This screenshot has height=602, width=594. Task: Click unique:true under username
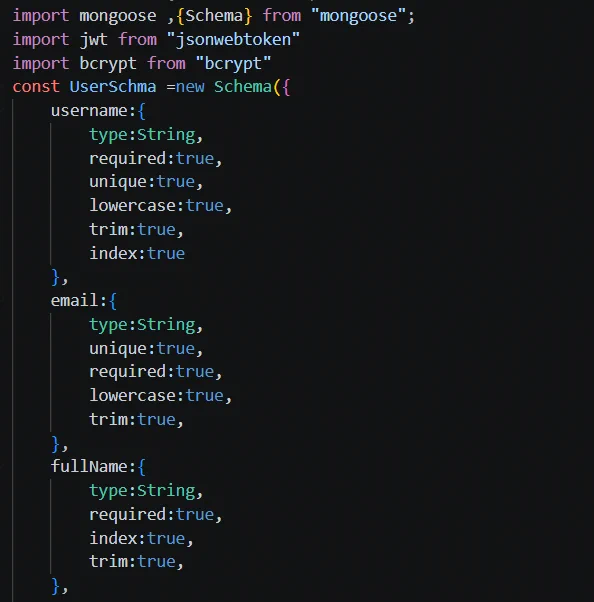142,182
